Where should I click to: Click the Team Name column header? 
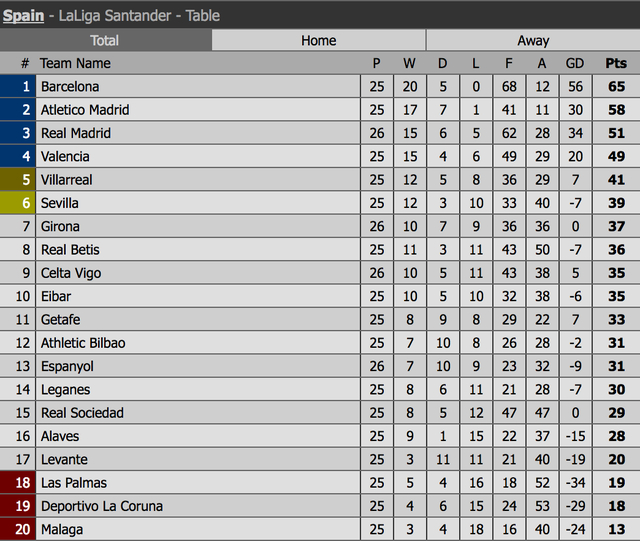tap(75, 63)
